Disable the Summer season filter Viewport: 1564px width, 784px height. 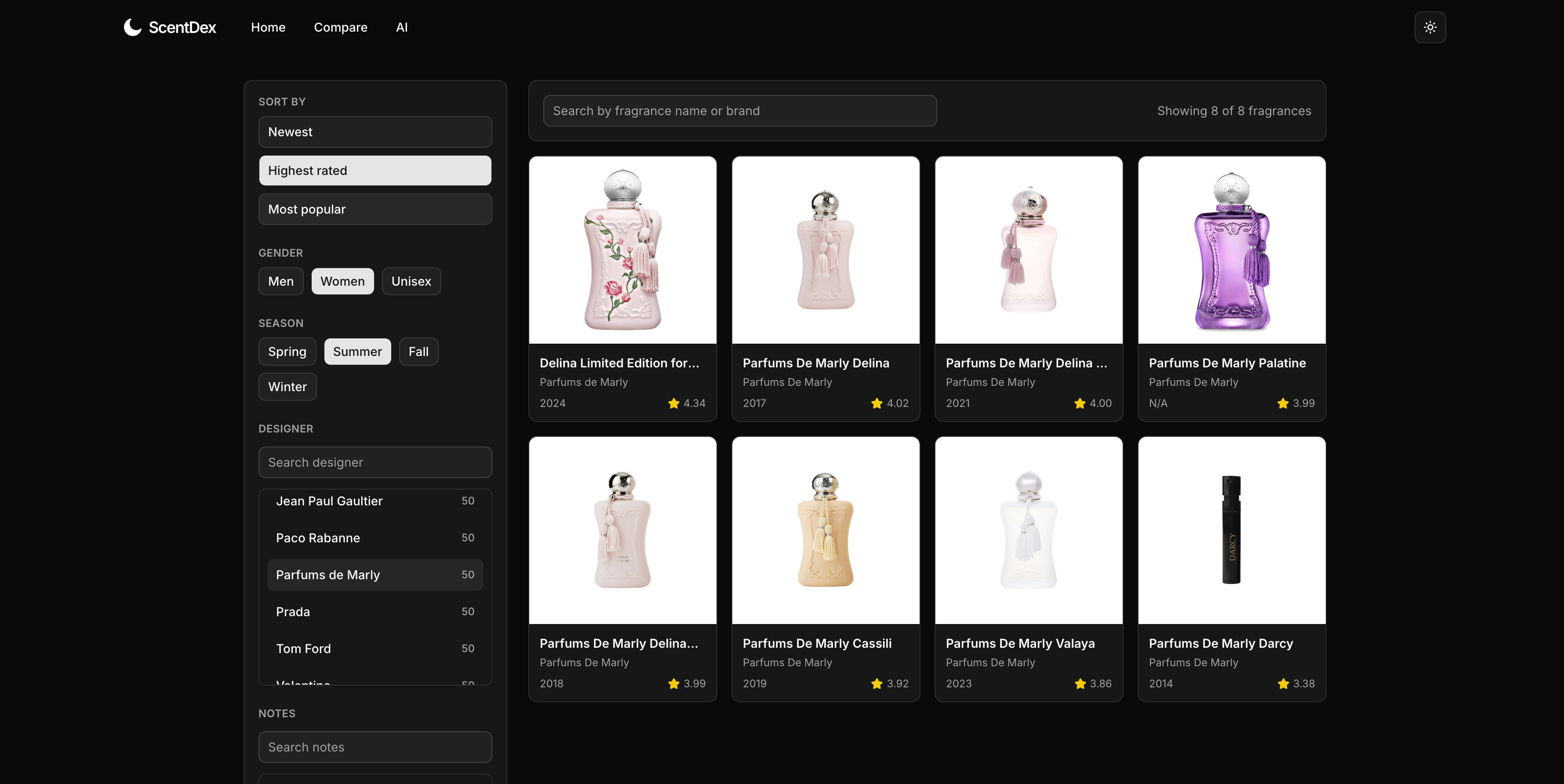pyautogui.click(x=357, y=351)
